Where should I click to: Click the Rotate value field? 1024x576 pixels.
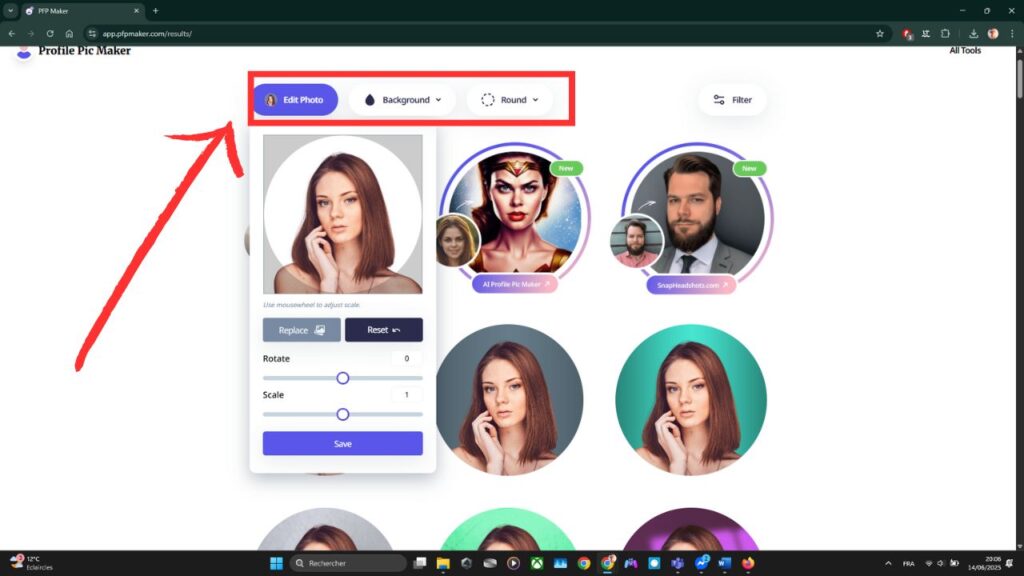click(x=406, y=359)
